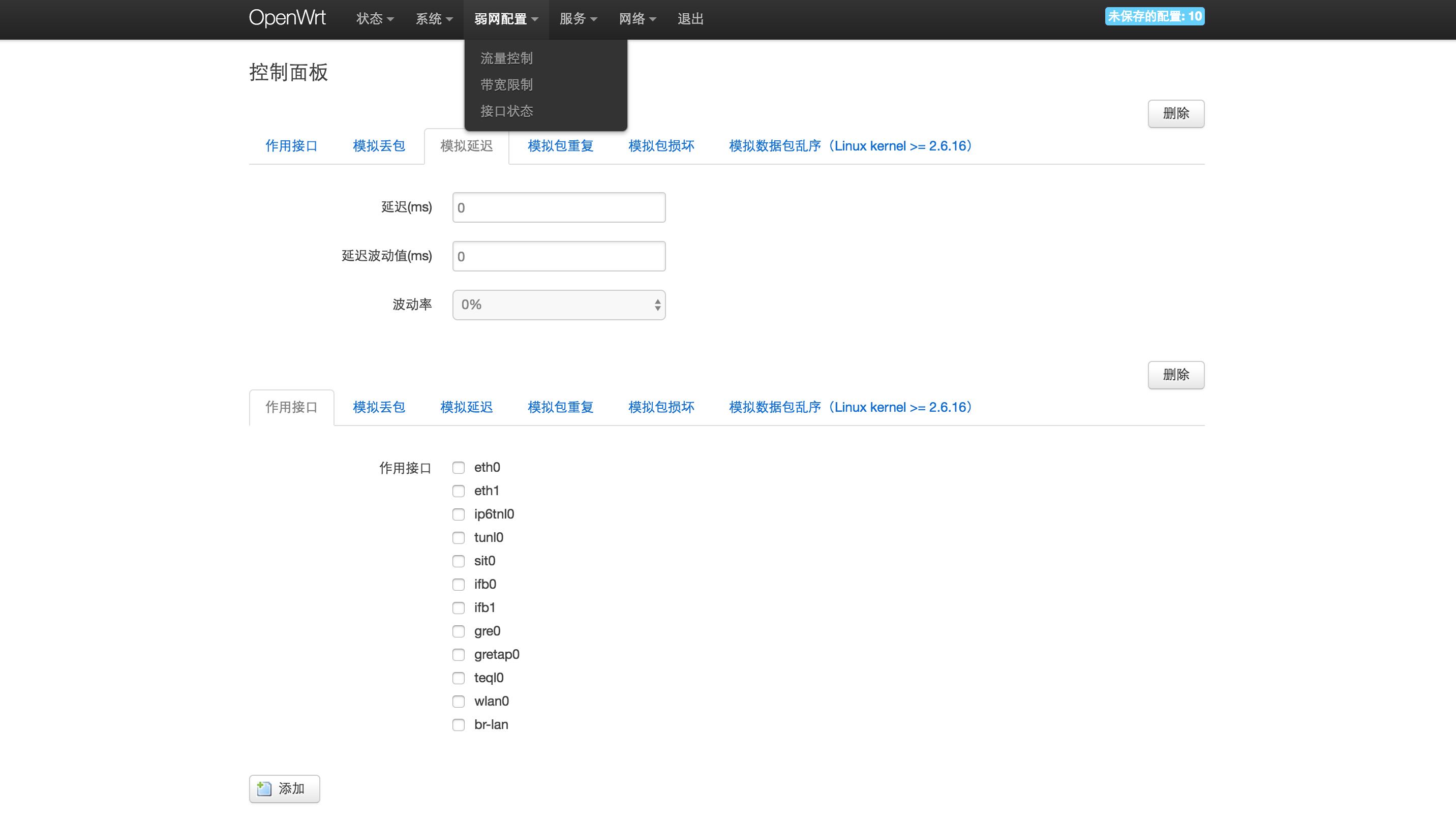Enable the eth0 interface checkbox
The image size is (1456, 819).
tap(459, 467)
